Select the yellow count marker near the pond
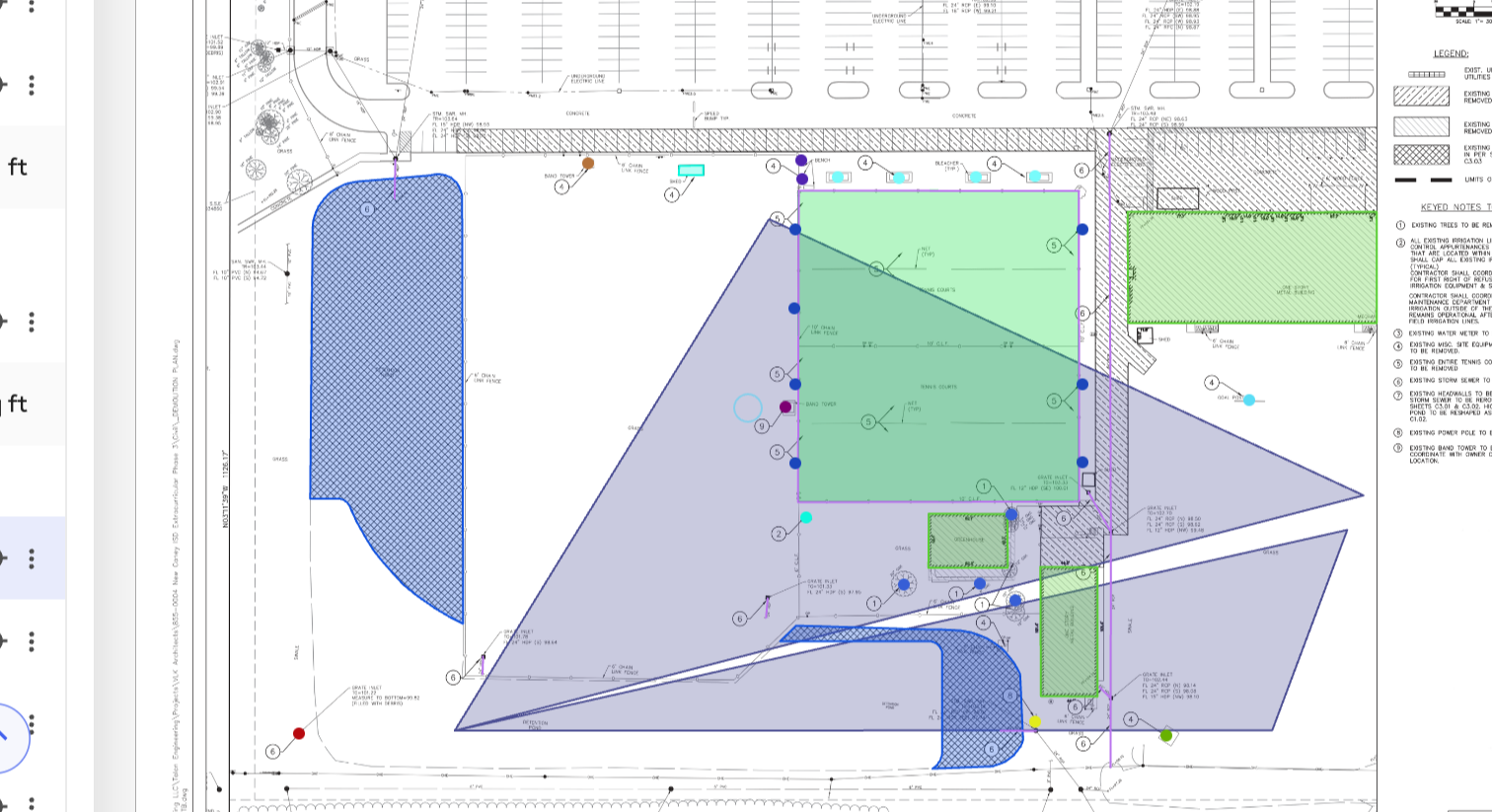The width and height of the screenshot is (1492, 812). (x=1035, y=722)
